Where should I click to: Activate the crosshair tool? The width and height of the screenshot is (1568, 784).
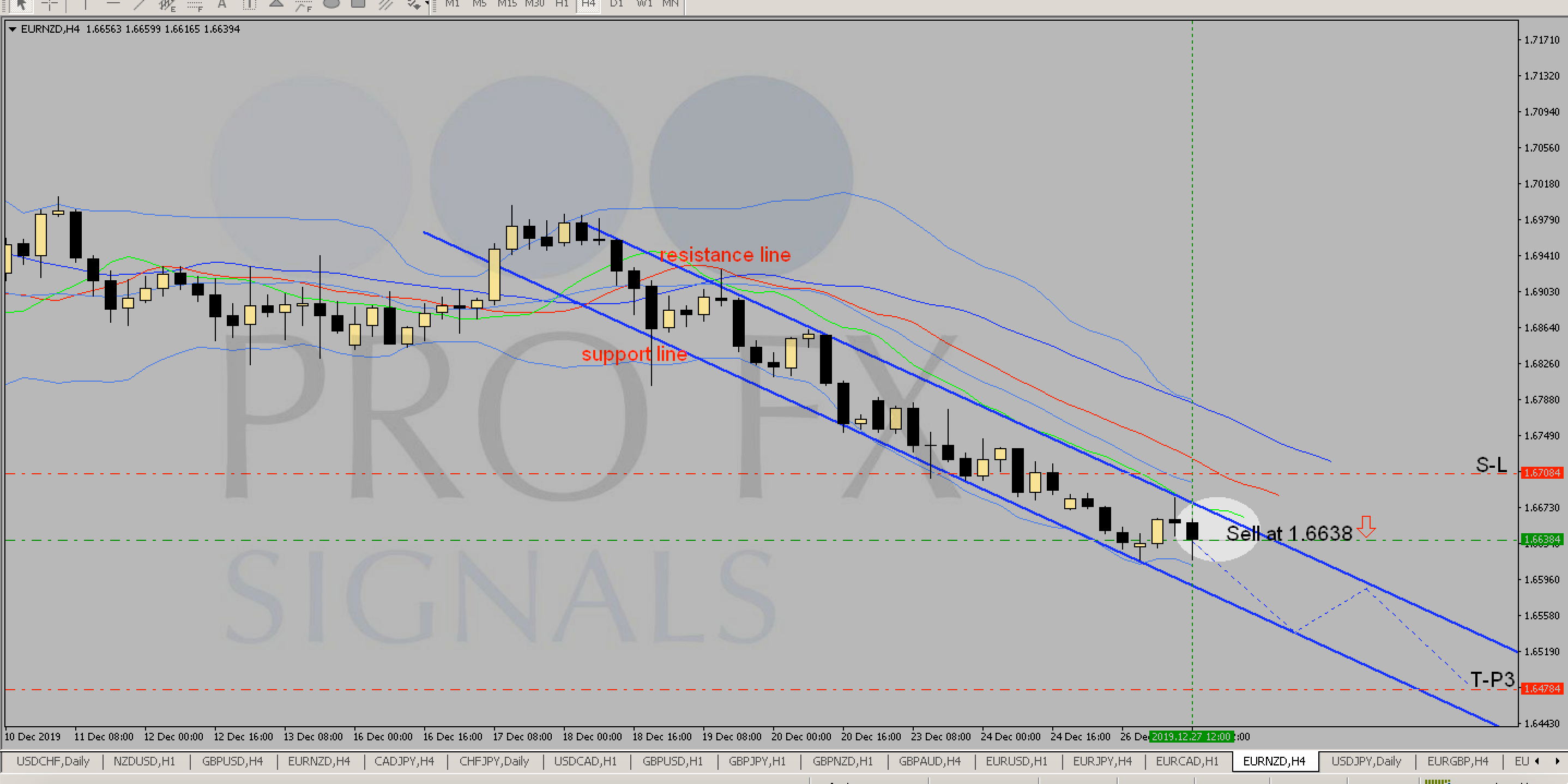[50, 5]
